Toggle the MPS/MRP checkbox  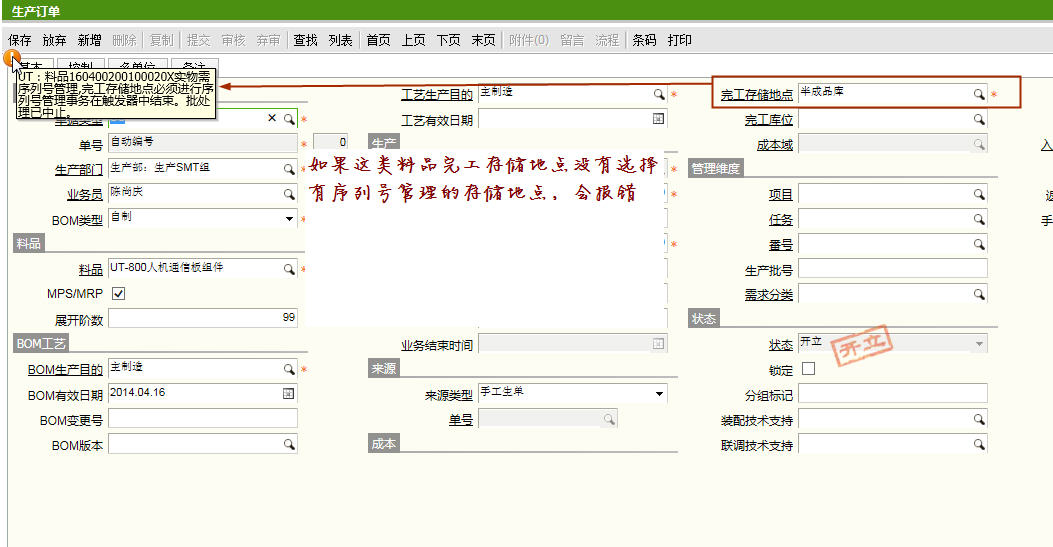pyautogui.click(x=119, y=294)
